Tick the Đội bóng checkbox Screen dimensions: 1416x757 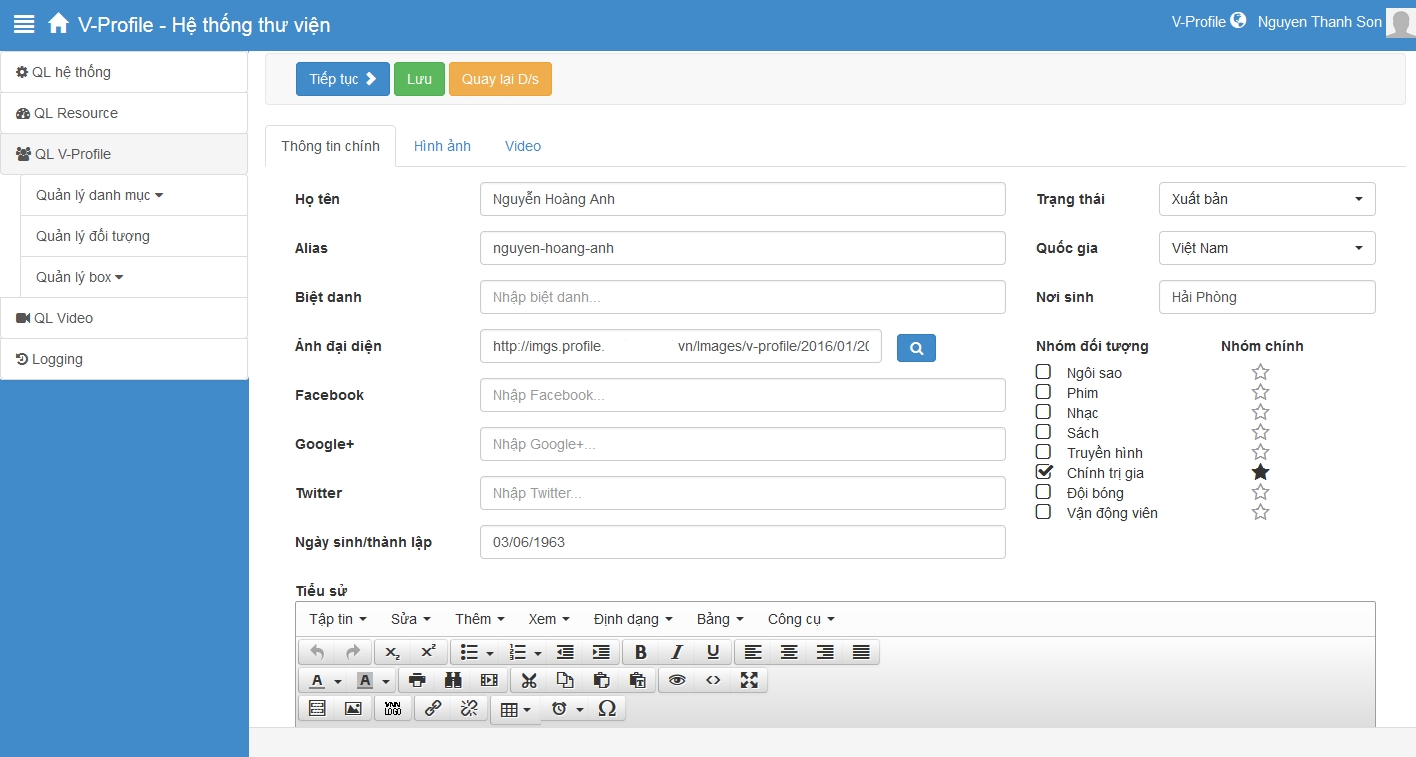(x=1043, y=492)
